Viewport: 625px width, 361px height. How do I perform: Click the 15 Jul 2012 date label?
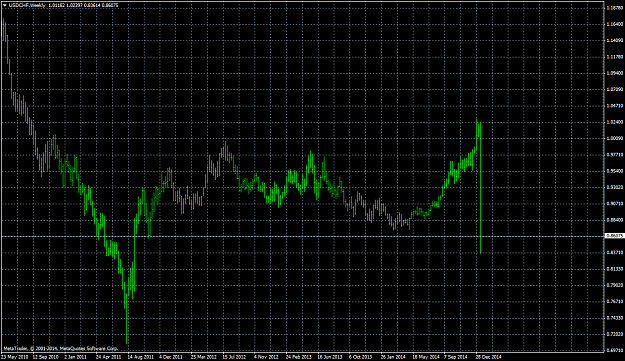[234, 357]
